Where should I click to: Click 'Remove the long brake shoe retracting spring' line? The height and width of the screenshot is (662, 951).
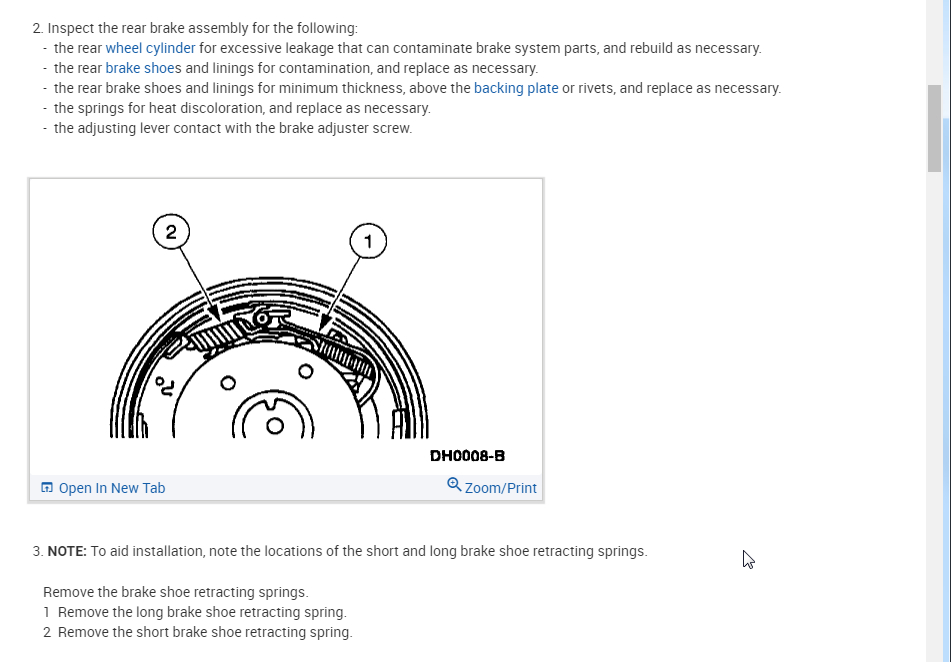[x=202, y=612]
